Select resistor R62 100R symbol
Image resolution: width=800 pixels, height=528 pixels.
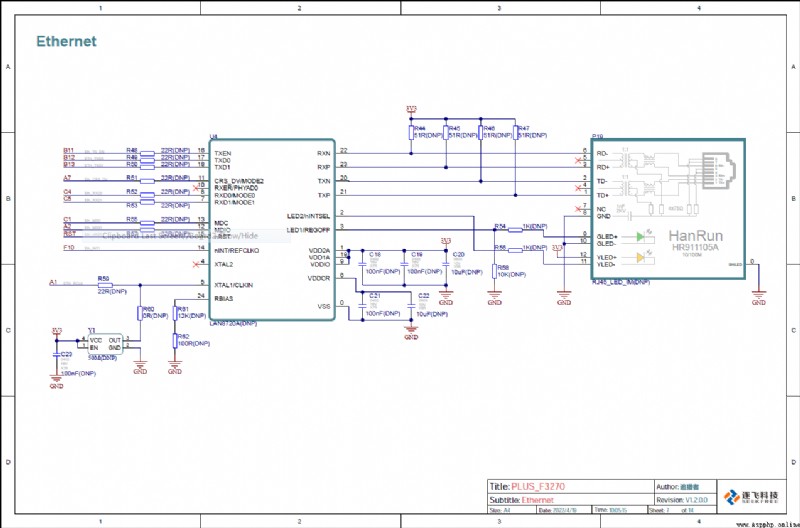(174, 340)
